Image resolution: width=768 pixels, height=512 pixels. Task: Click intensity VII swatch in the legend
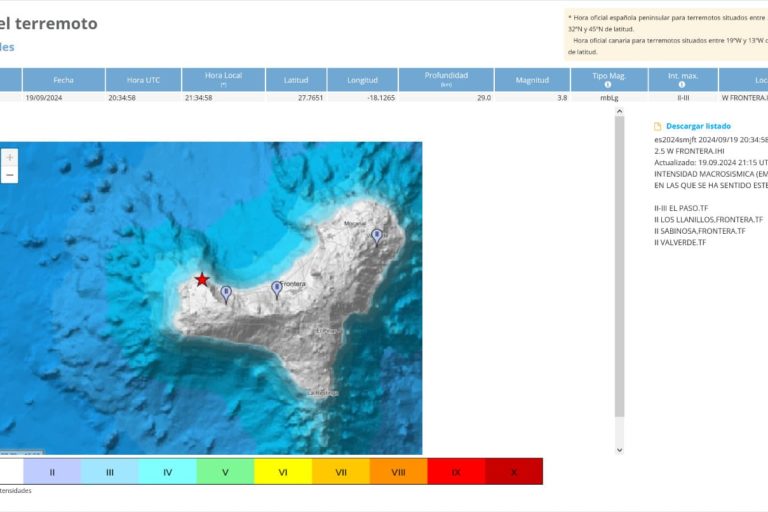coord(341,472)
